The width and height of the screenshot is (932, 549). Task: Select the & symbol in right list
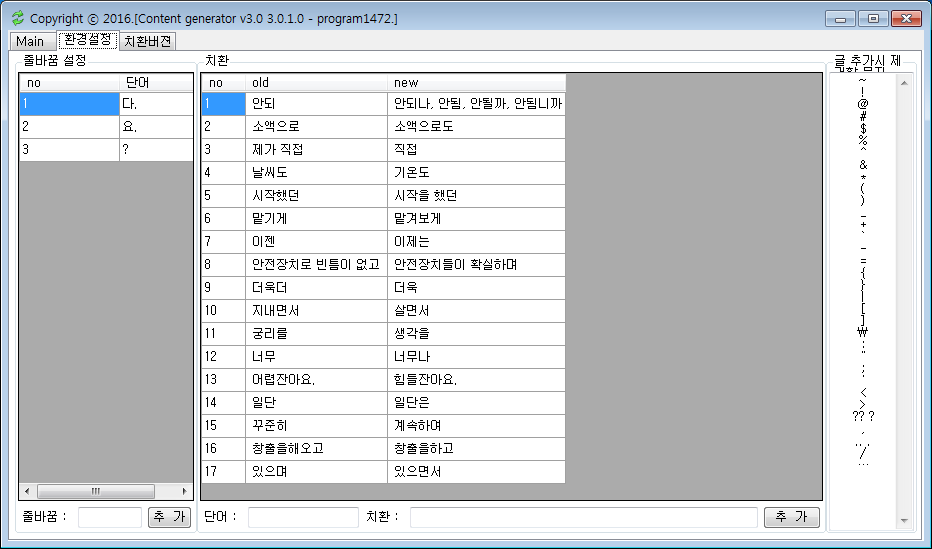863,165
